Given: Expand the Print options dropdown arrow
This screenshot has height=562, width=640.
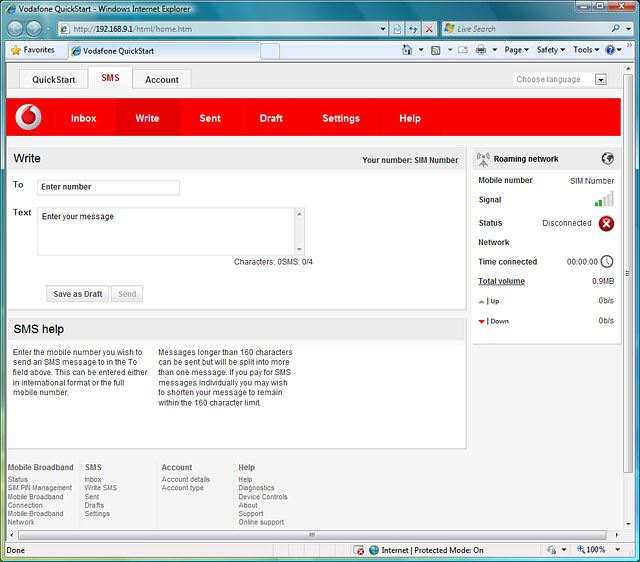Looking at the screenshot, I should point(494,50).
